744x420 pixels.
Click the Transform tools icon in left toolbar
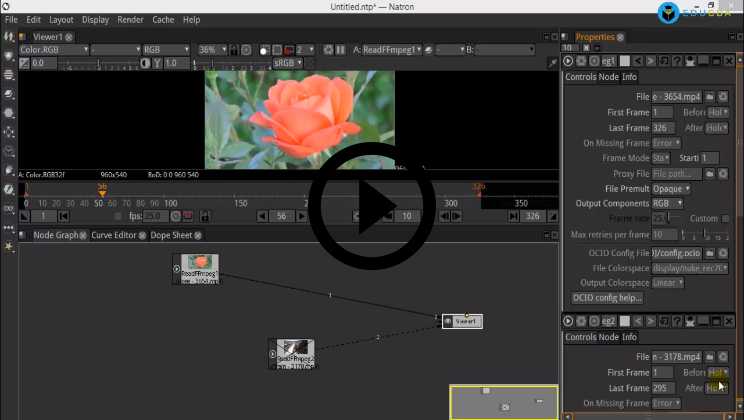[x=9, y=131]
